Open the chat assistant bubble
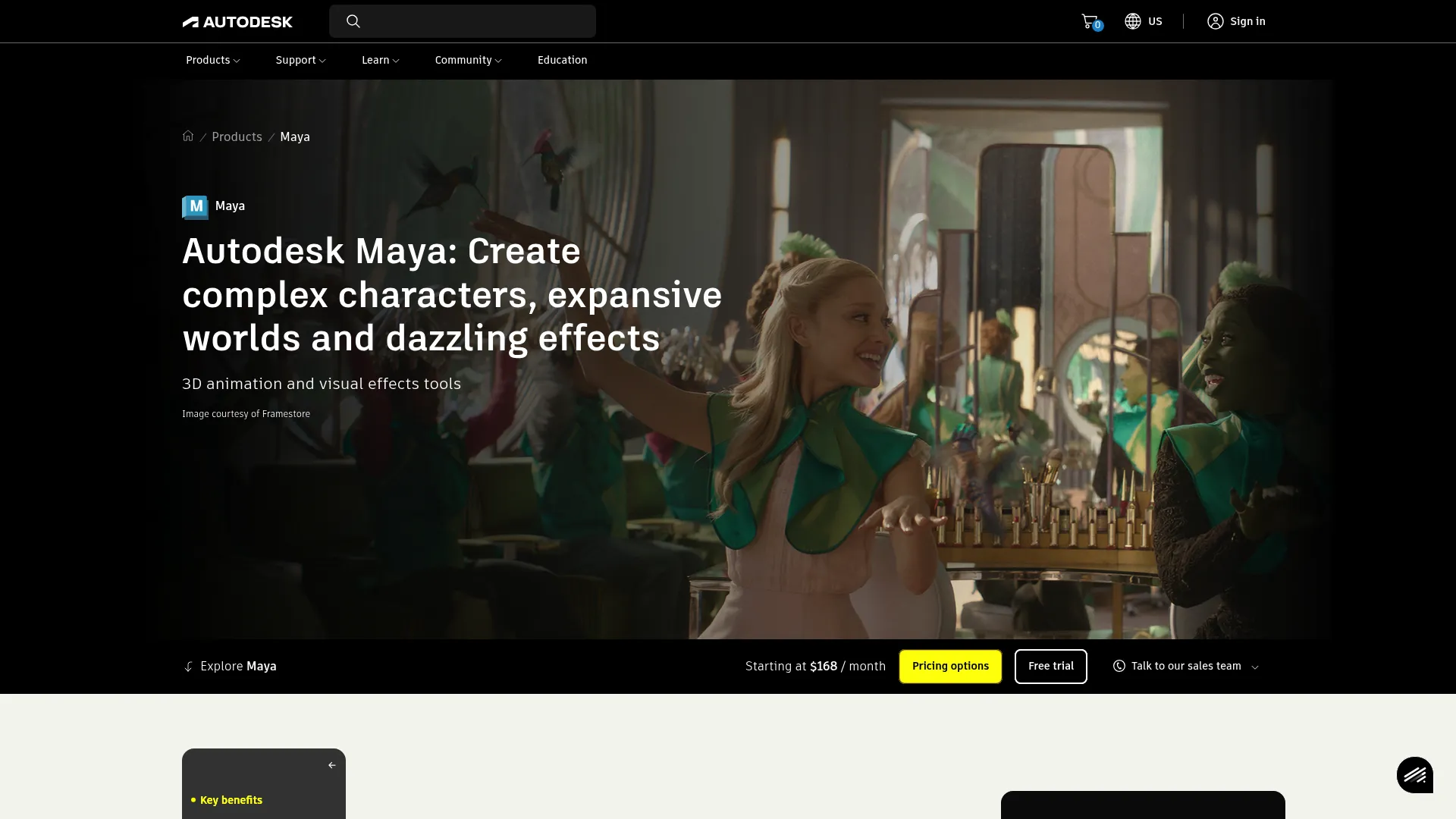Screen dimensions: 1456x819 [1415, 775]
